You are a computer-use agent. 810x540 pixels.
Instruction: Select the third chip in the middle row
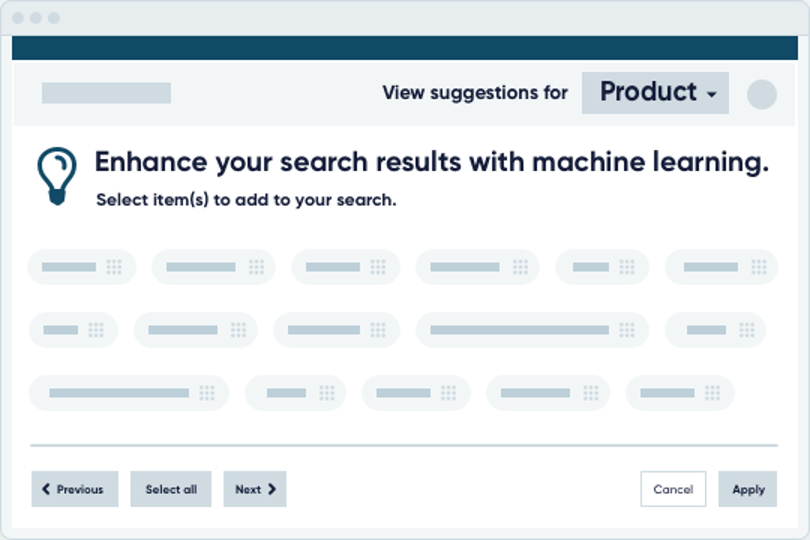(336, 330)
